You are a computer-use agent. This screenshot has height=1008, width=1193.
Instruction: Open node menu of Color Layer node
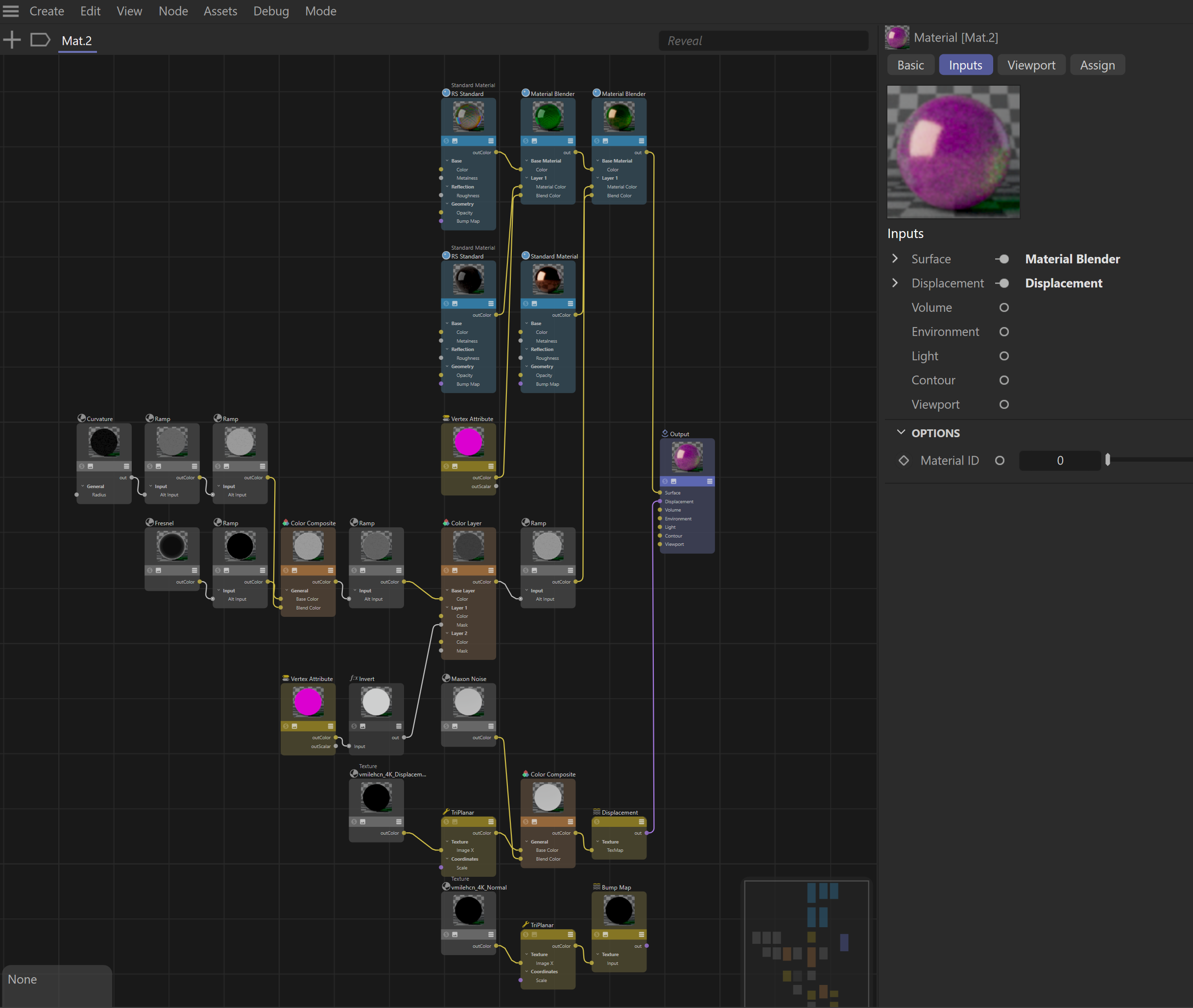click(x=490, y=570)
